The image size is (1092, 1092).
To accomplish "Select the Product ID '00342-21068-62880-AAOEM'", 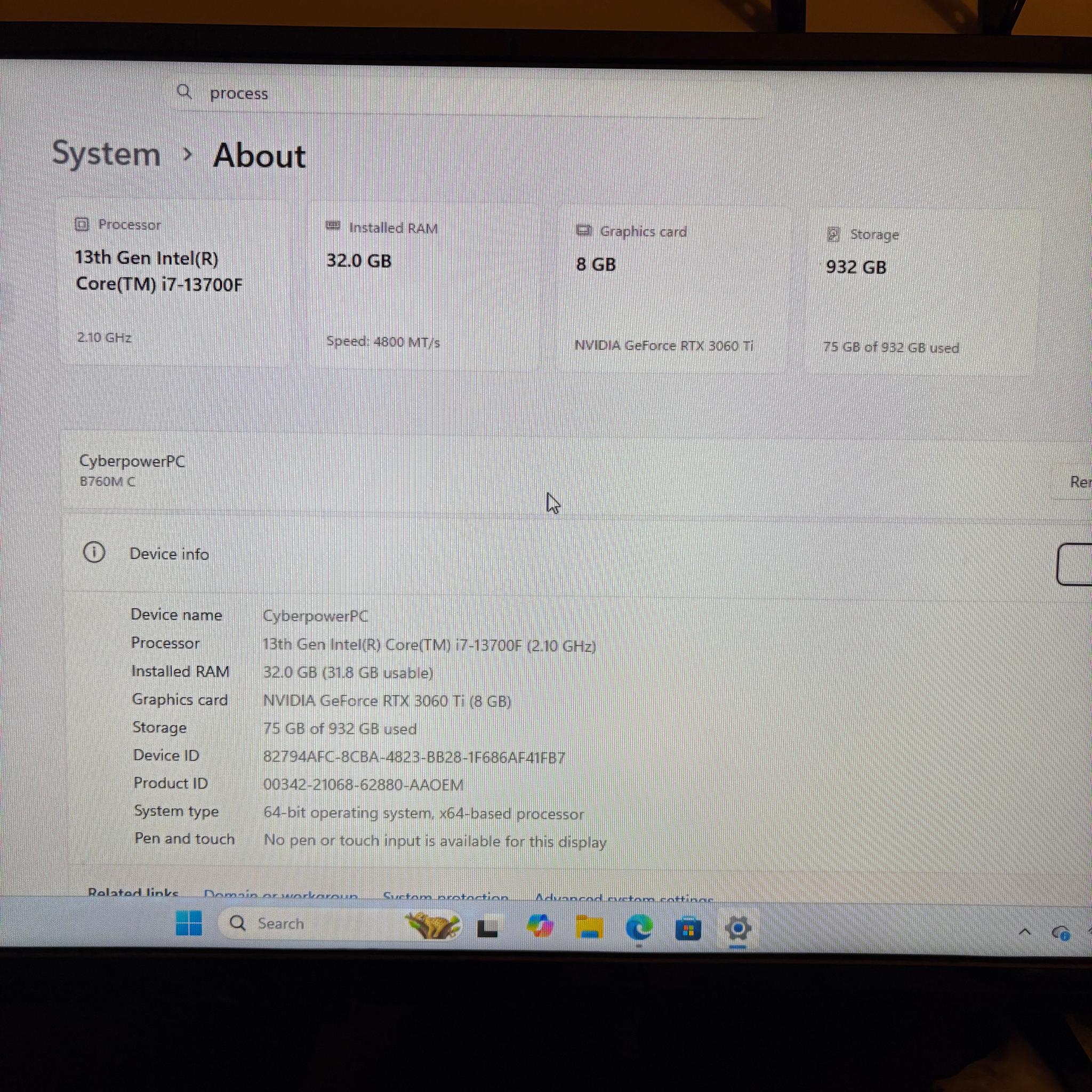I will pyautogui.click(x=363, y=784).
